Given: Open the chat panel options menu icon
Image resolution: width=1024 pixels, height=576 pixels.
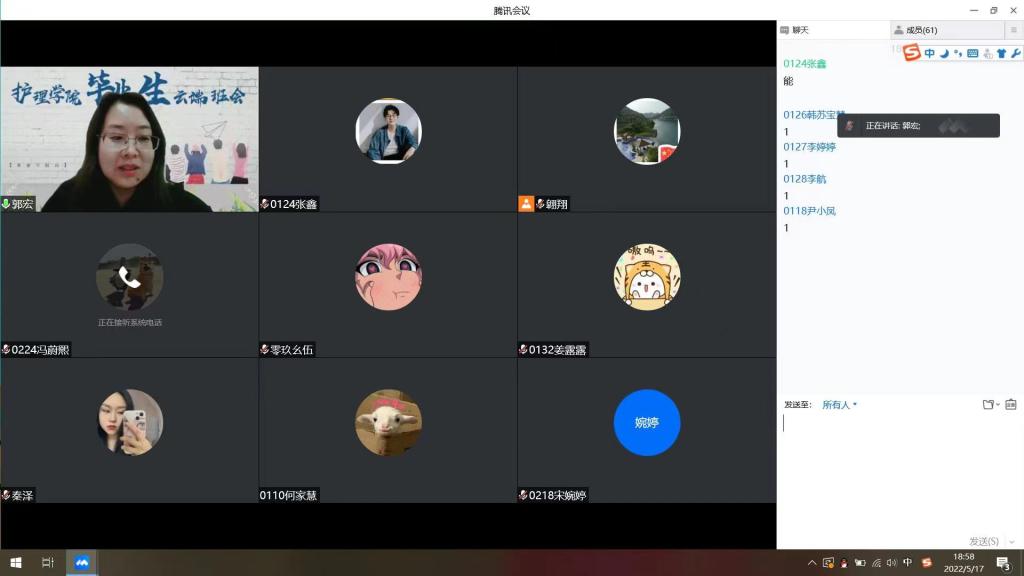Looking at the screenshot, I should pos(1013,30).
